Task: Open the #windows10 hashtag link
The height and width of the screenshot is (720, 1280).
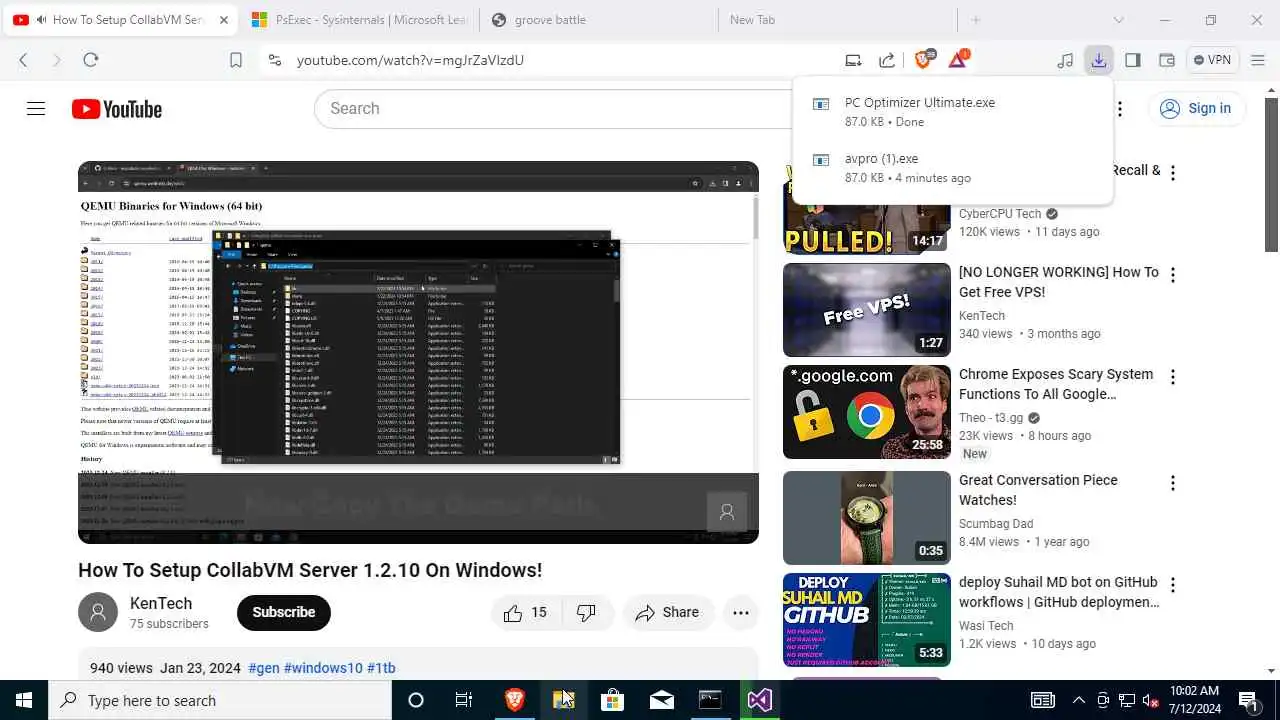Action: pos(323,668)
